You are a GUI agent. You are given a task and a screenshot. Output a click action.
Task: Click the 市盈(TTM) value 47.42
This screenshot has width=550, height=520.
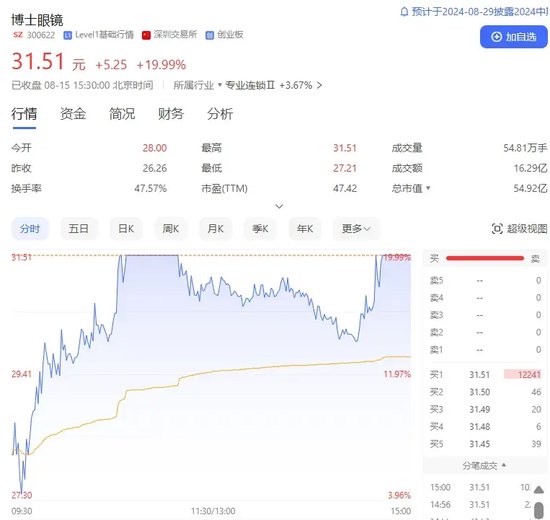[x=345, y=189]
